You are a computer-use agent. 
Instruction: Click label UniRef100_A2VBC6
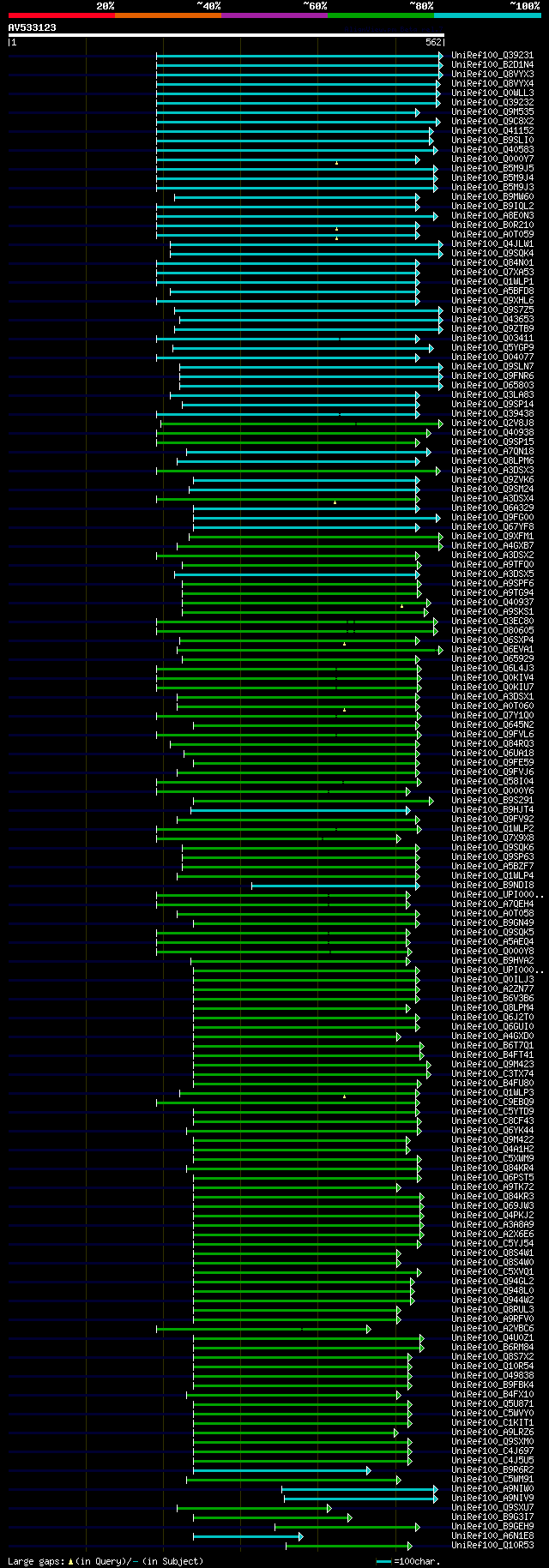pyautogui.click(x=492, y=1329)
